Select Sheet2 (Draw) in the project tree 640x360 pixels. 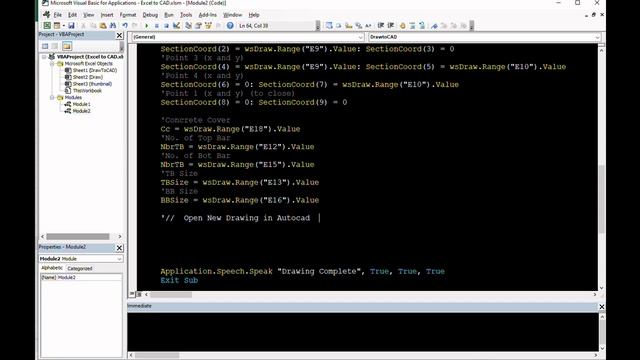[88, 77]
